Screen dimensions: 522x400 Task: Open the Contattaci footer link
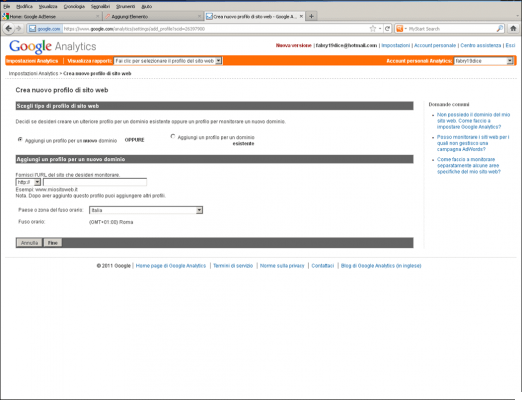323,266
